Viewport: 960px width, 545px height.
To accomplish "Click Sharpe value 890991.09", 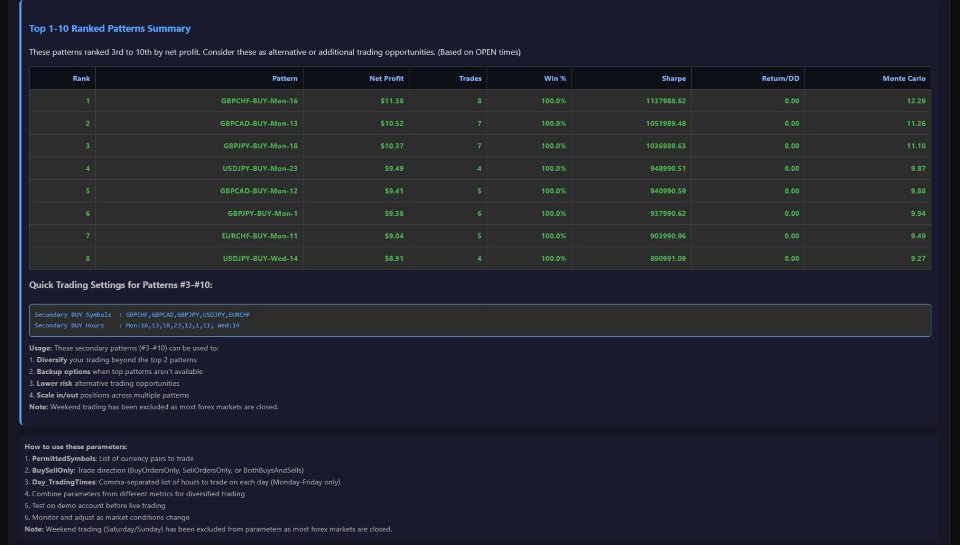I will click(667, 258).
